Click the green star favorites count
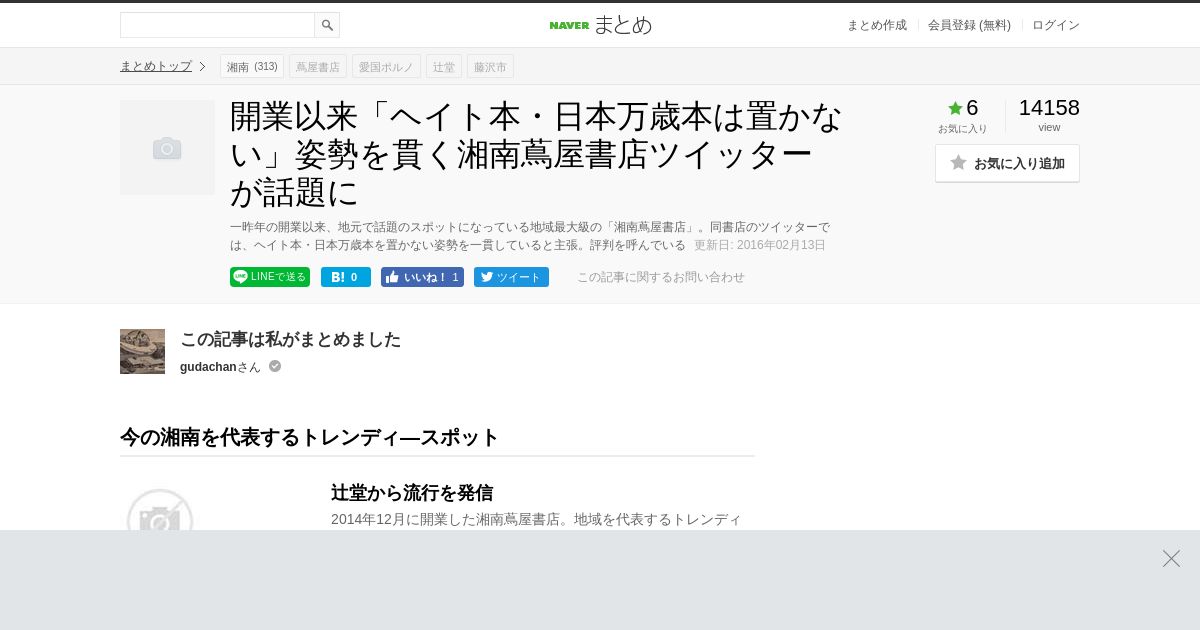Screen dimensions: 1200x630 [963, 108]
